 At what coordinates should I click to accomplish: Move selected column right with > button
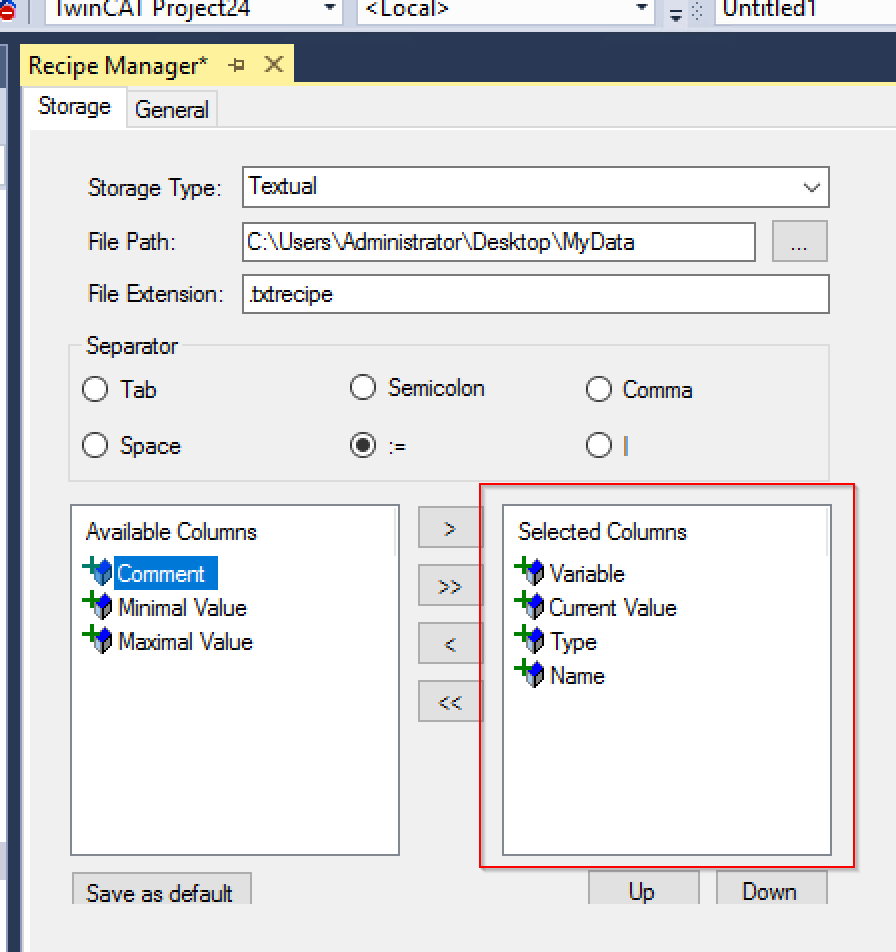(449, 528)
